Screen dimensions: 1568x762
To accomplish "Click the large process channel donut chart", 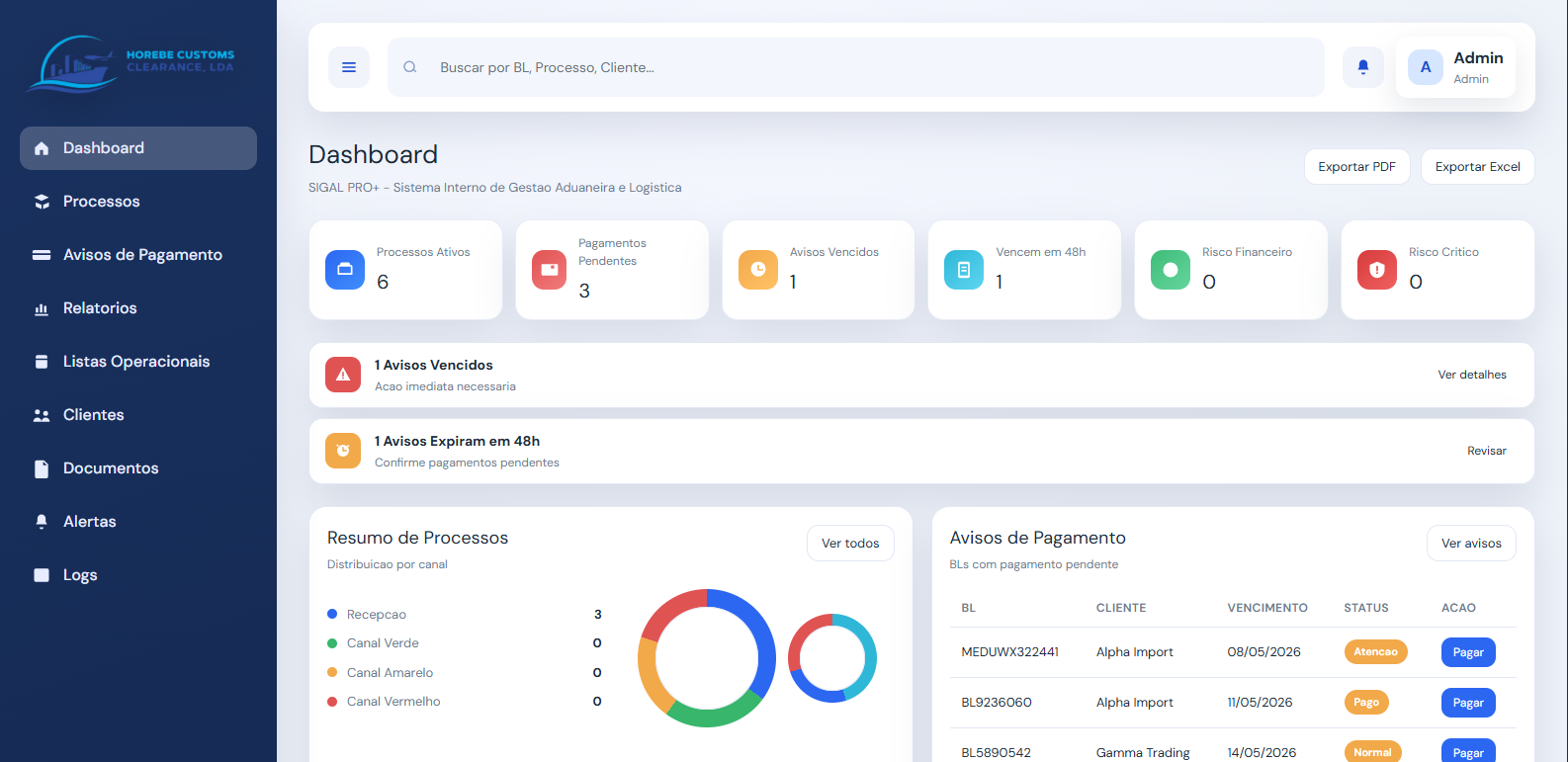I will point(707,658).
